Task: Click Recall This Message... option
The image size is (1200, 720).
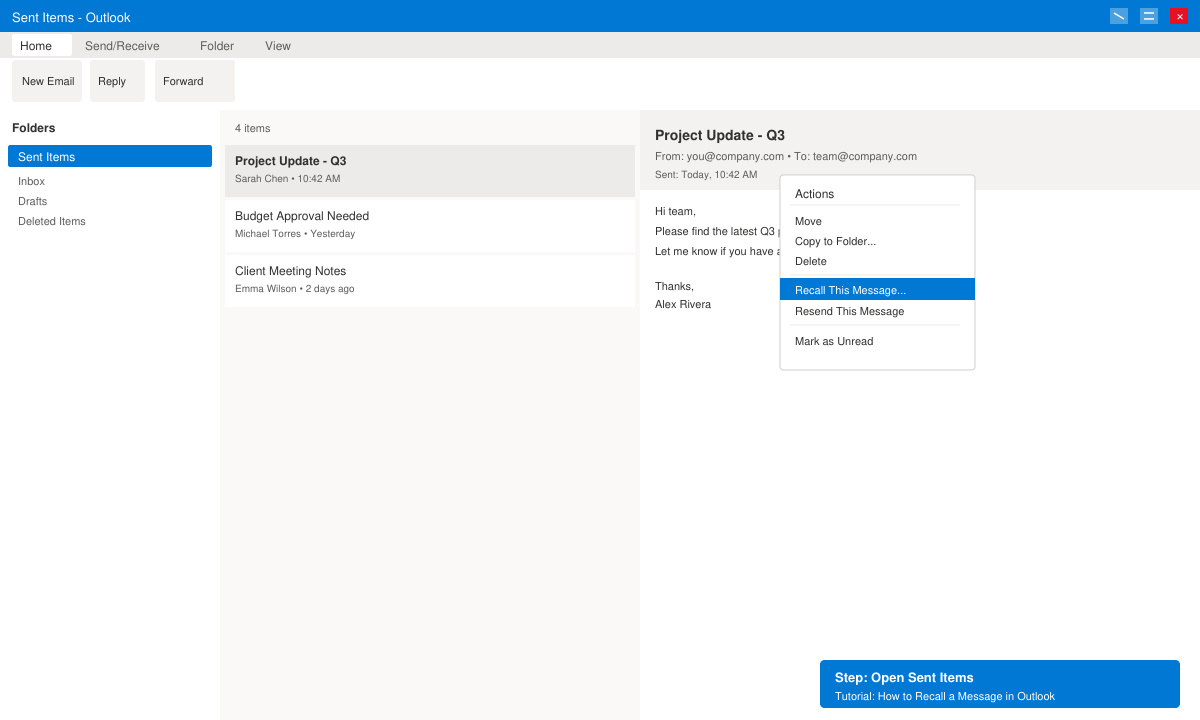Action: [877, 289]
